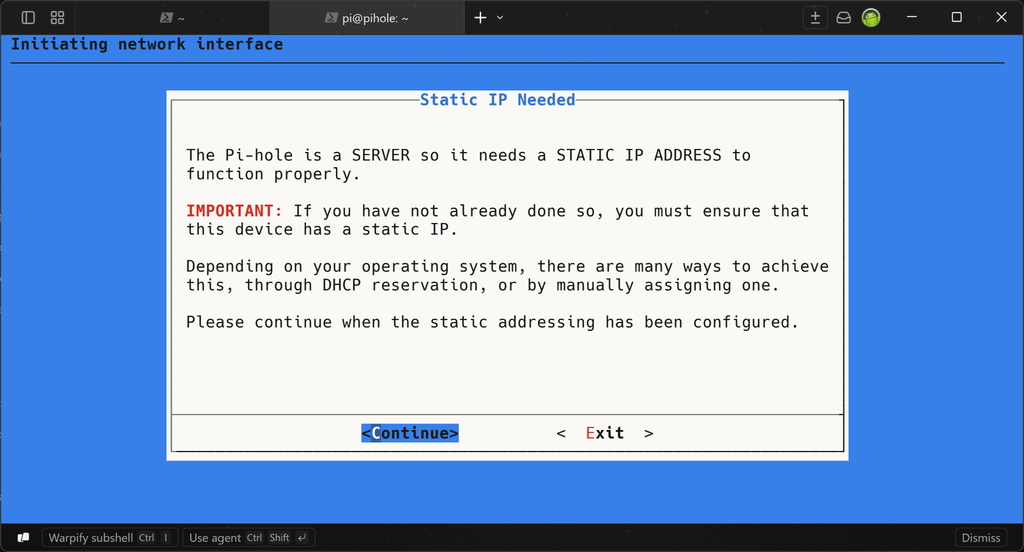Screen dimensions: 1024x552
Task: Click Use agent button
Action: pos(249,538)
